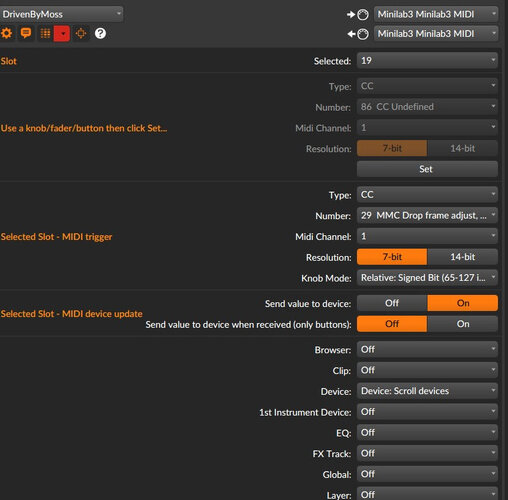This screenshot has width=508, height=500.
Task: Click the orange dotted grid icon
Action: [x=45, y=33]
